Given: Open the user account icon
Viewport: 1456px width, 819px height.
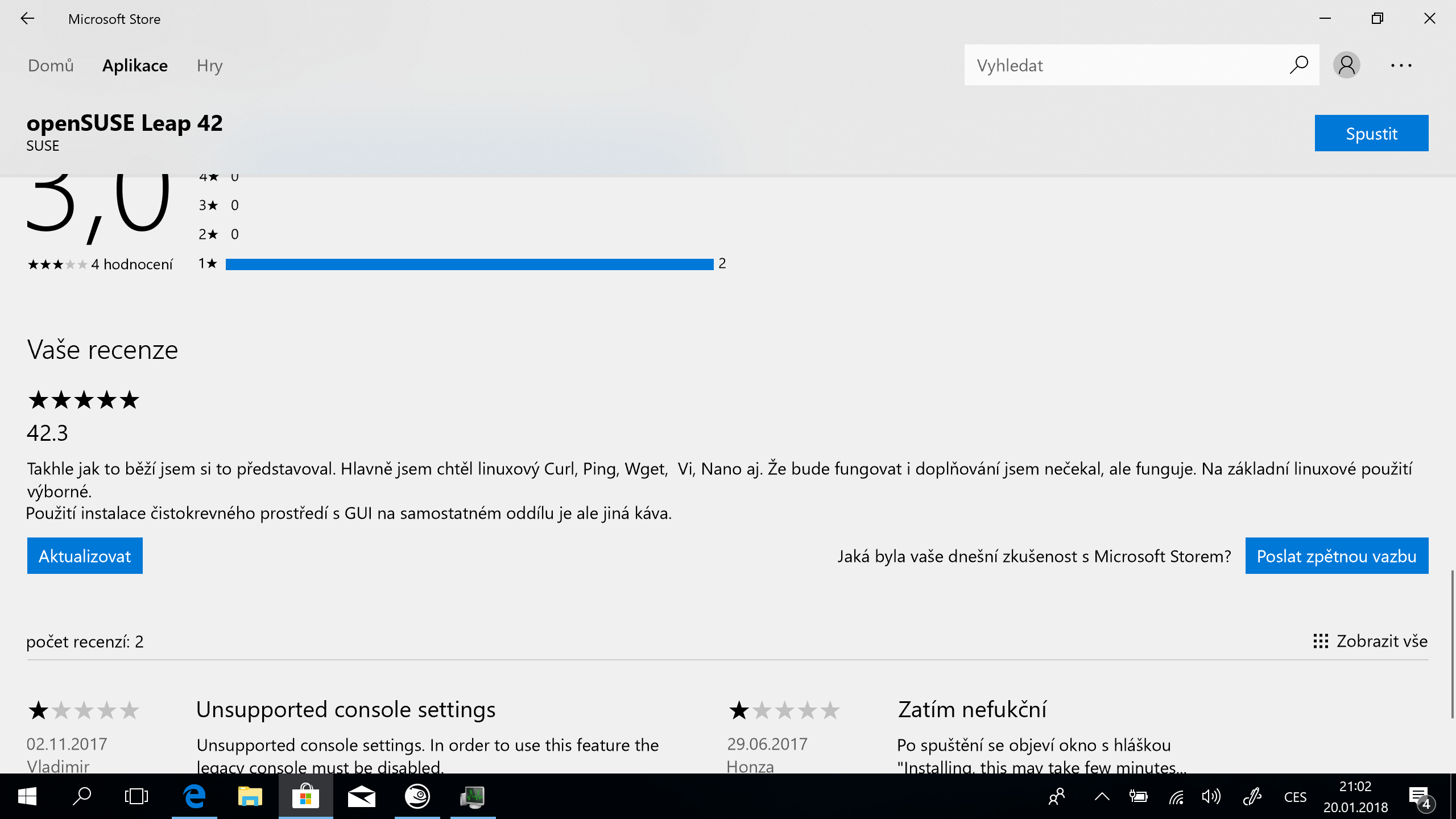Looking at the screenshot, I should coord(1346,65).
